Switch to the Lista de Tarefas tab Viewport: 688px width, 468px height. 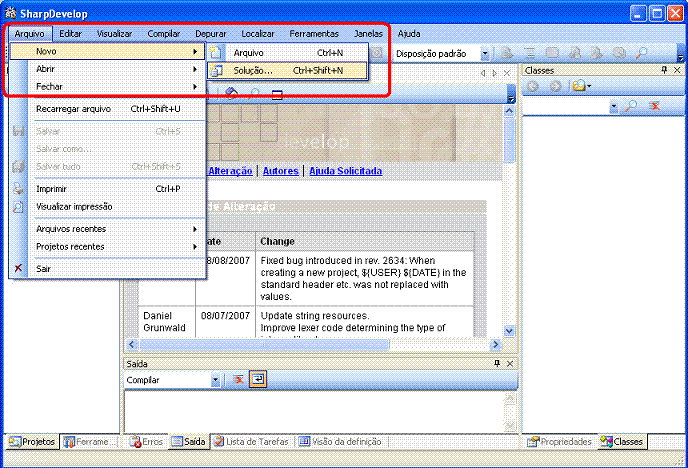(251, 442)
